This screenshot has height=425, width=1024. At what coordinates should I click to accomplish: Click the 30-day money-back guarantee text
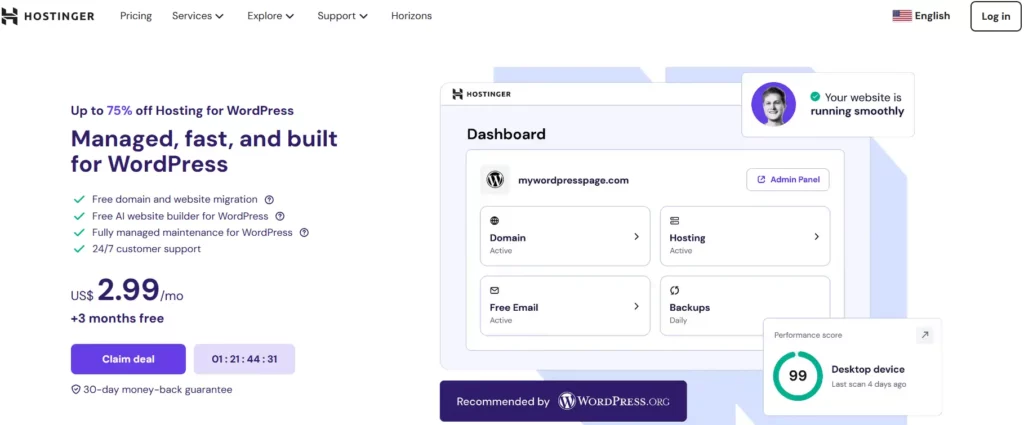(157, 390)
